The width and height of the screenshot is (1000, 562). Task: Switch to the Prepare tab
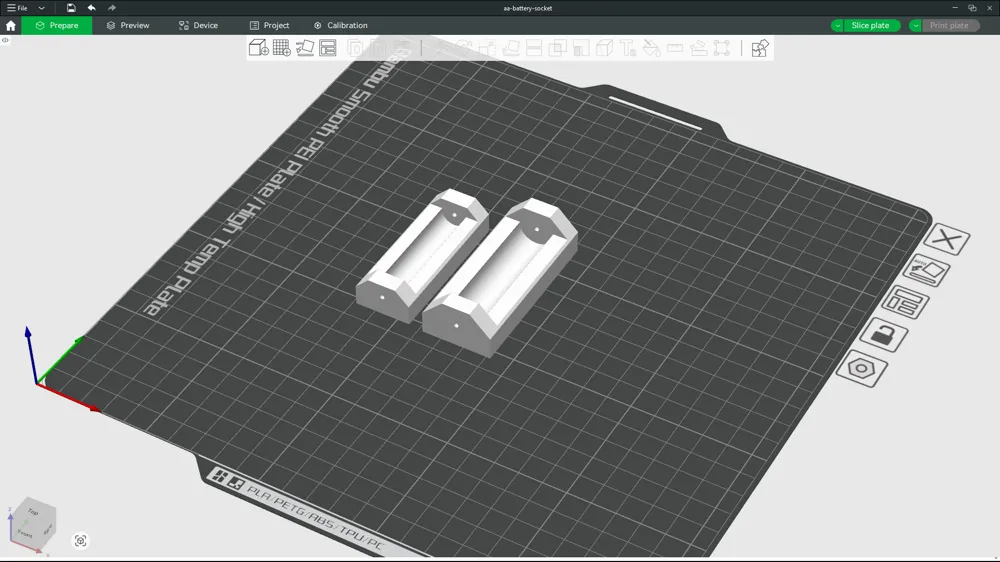(57, 26)
